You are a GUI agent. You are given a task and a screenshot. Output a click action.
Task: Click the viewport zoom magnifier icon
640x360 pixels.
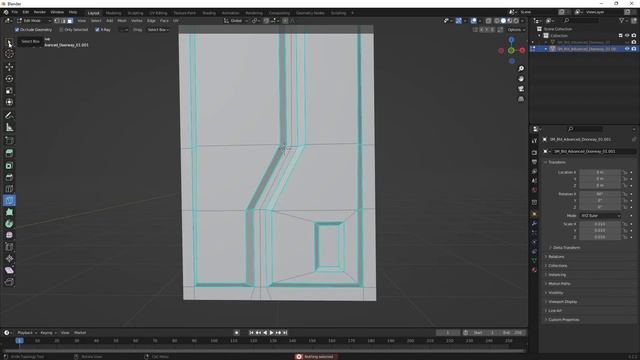pyautogui.click(x=521, y=69)
